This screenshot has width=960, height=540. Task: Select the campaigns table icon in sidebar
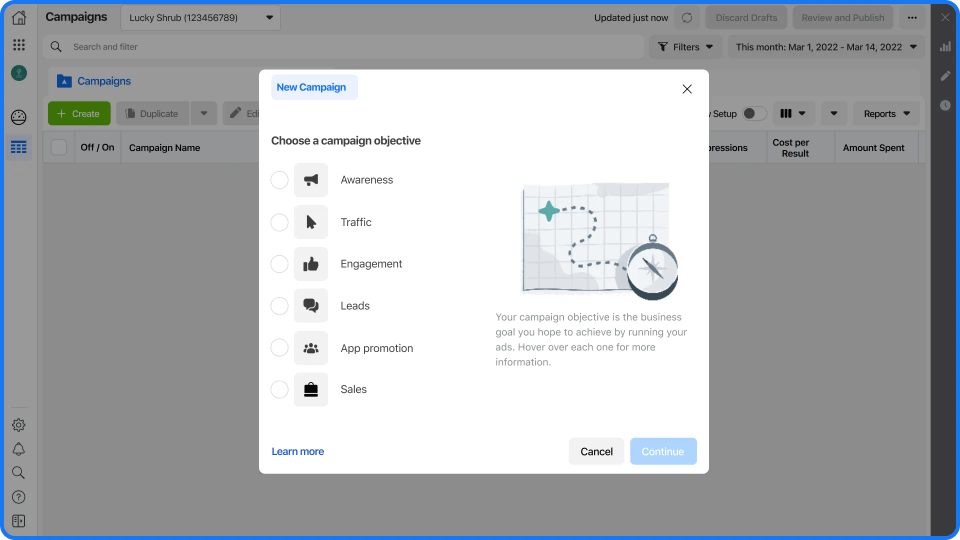click(19, 147)
